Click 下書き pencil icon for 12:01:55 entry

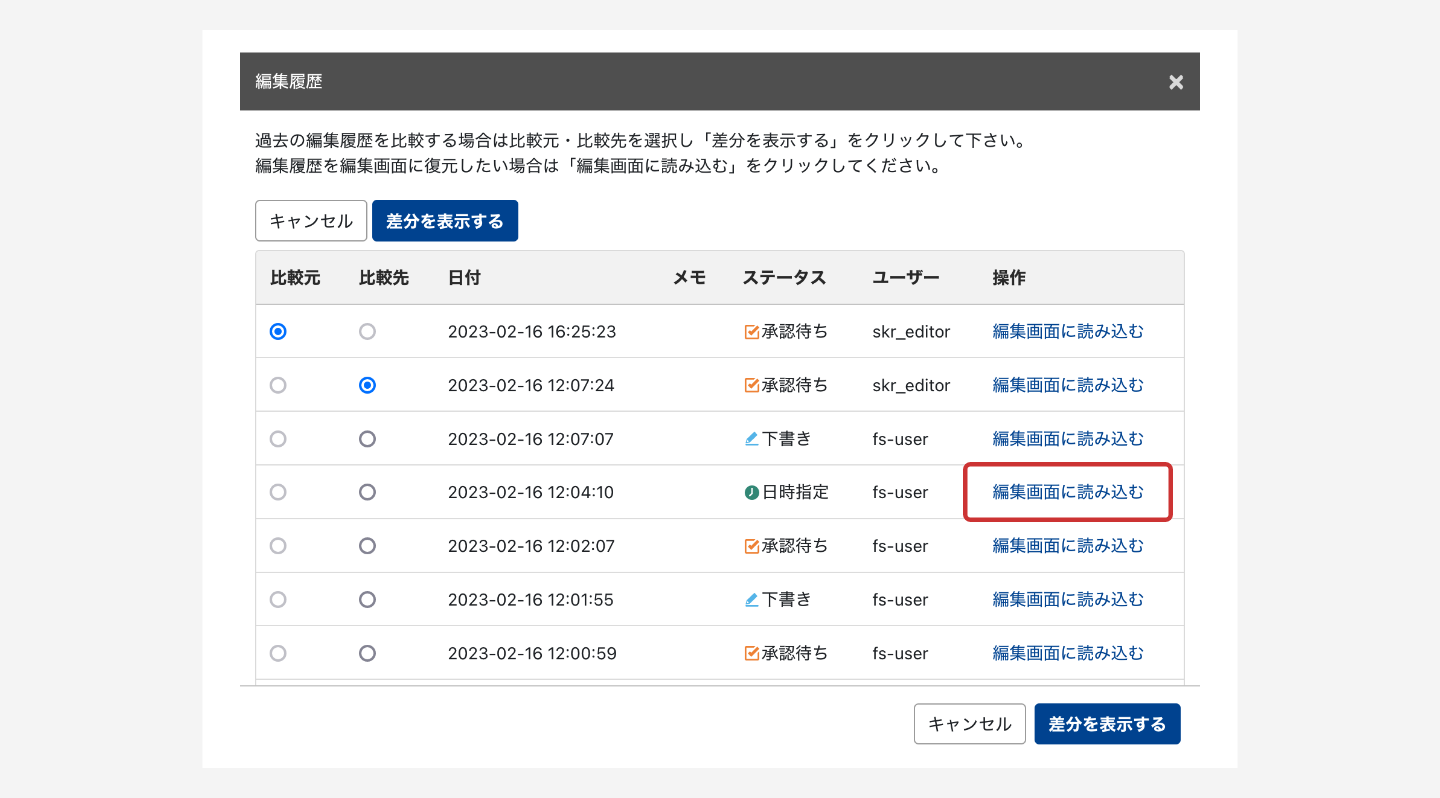click(x=752, y=600)
